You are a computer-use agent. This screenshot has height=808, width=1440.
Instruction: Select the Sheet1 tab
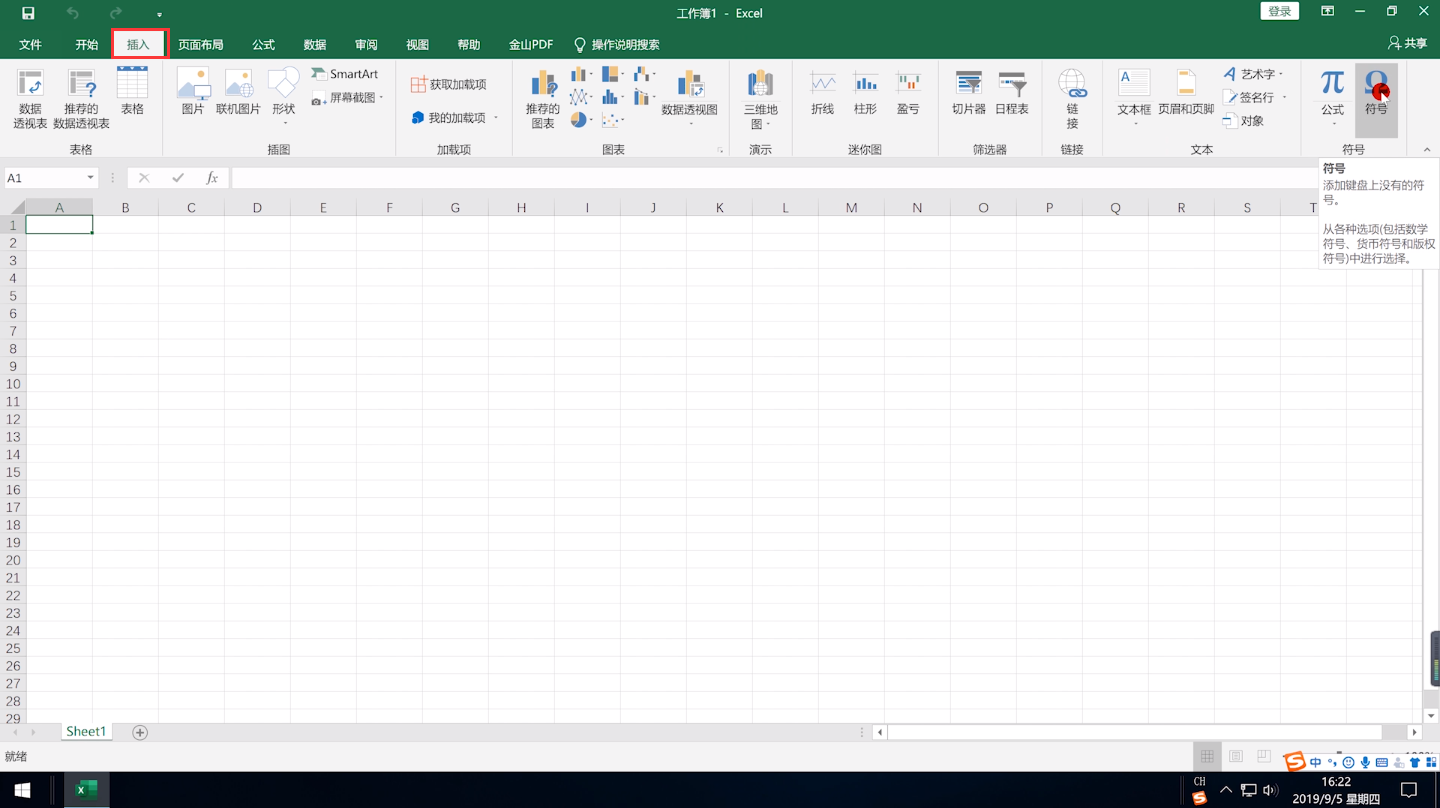click(86, 732)
